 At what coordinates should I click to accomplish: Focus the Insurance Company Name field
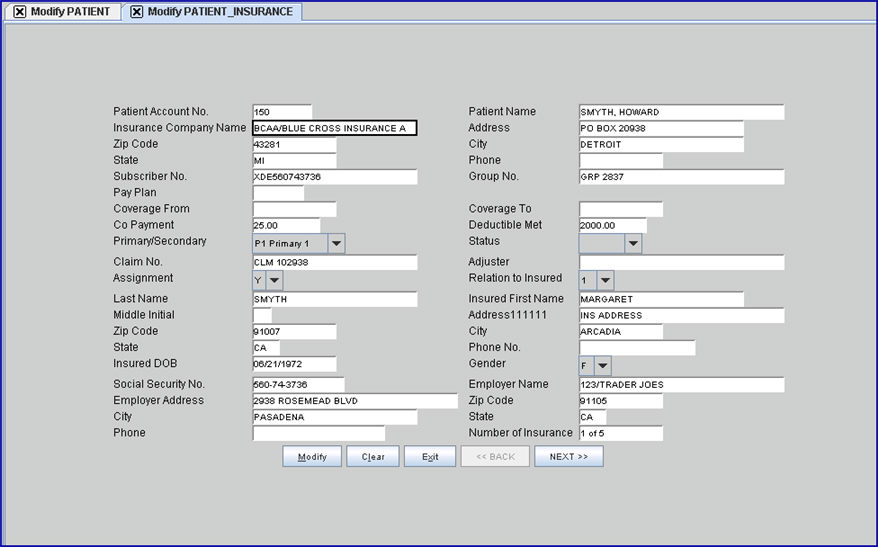(334, 128)
